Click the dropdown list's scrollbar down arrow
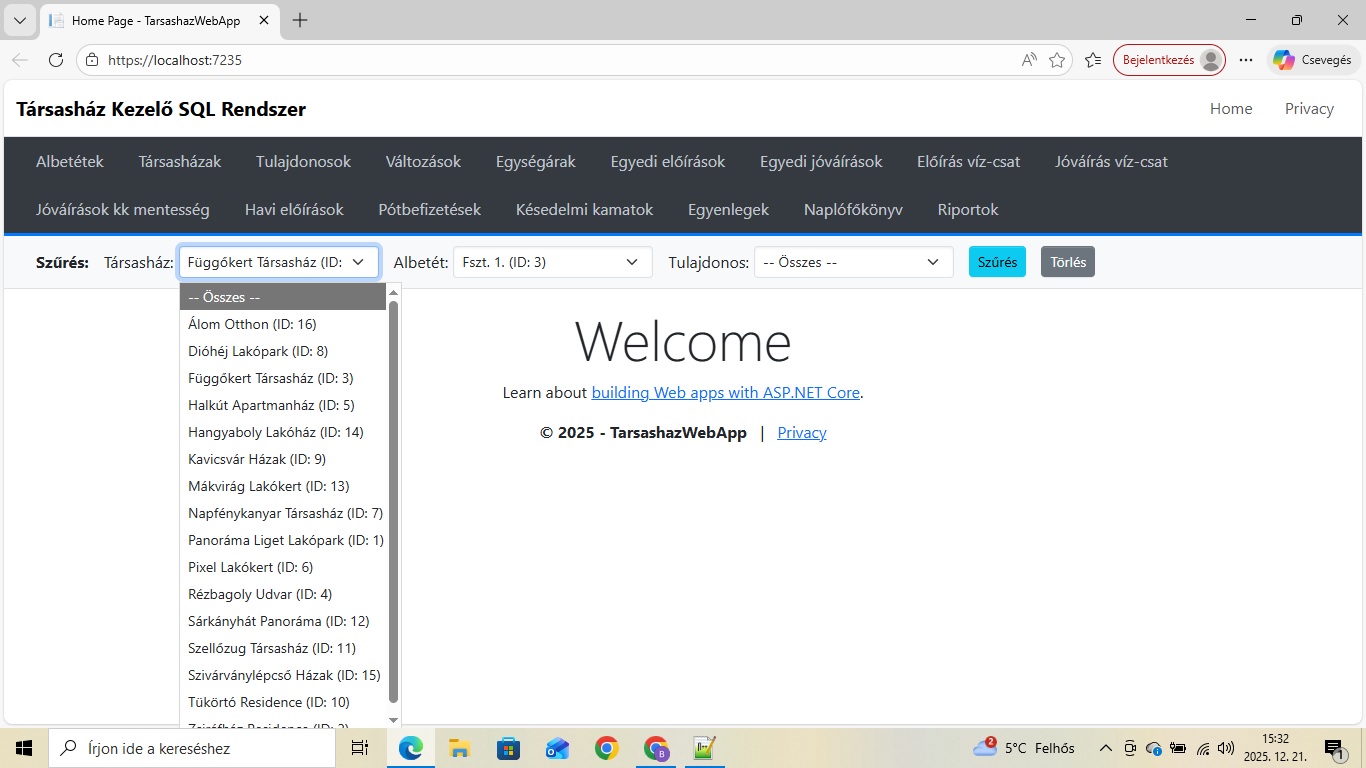Viewport: 1366px width, 768px height. (x=393, y=719)
